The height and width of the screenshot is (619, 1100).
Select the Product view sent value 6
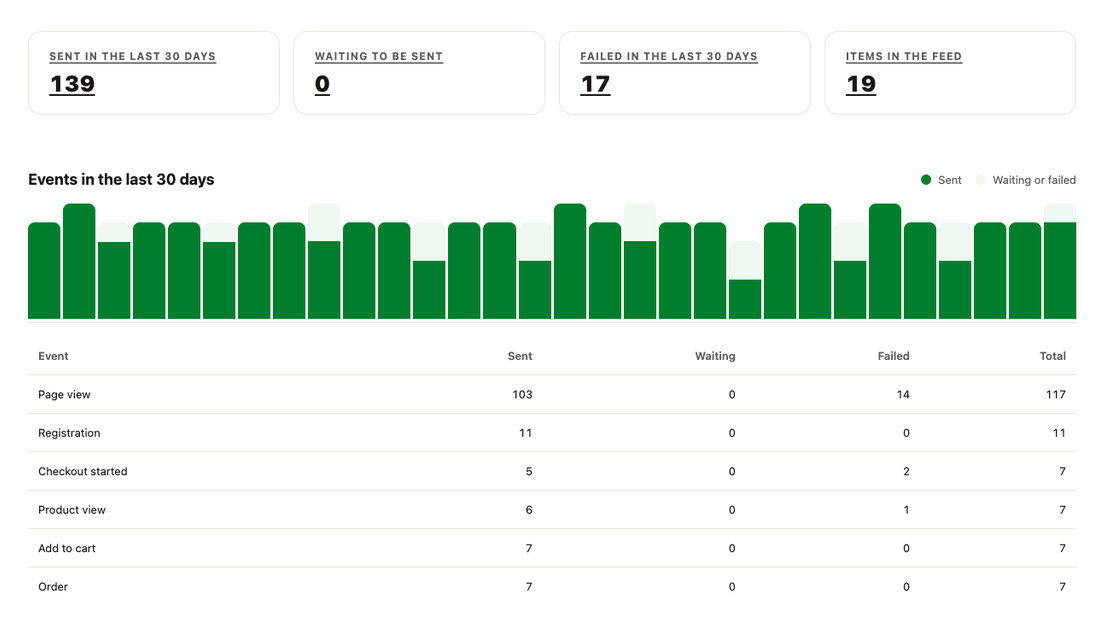coord(529,510)
